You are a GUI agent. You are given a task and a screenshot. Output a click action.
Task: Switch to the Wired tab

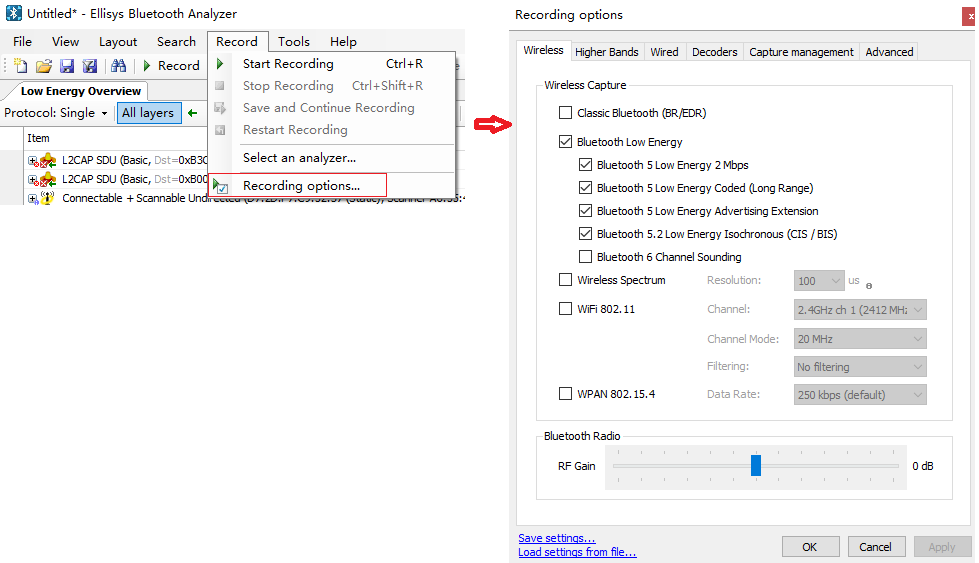(664, 52)
